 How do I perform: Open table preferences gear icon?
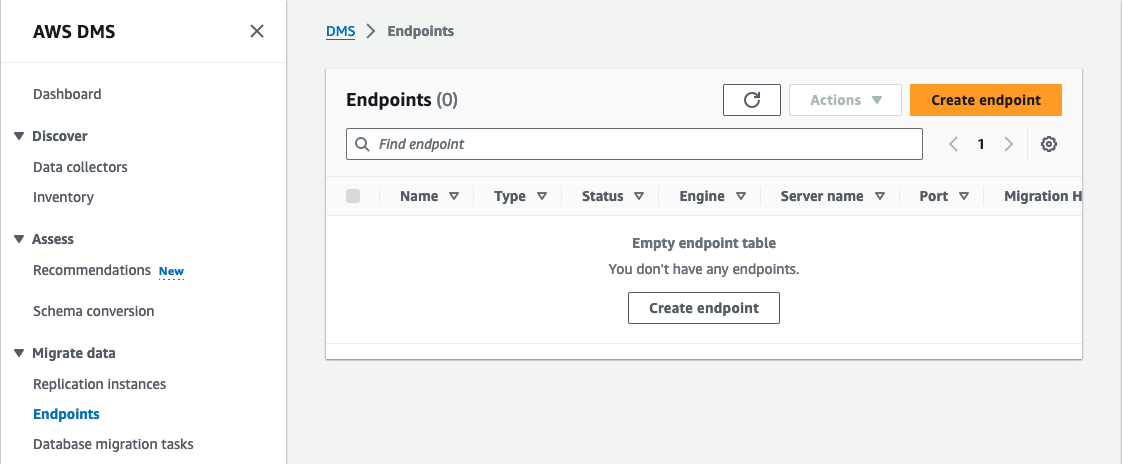(1049, 144)
